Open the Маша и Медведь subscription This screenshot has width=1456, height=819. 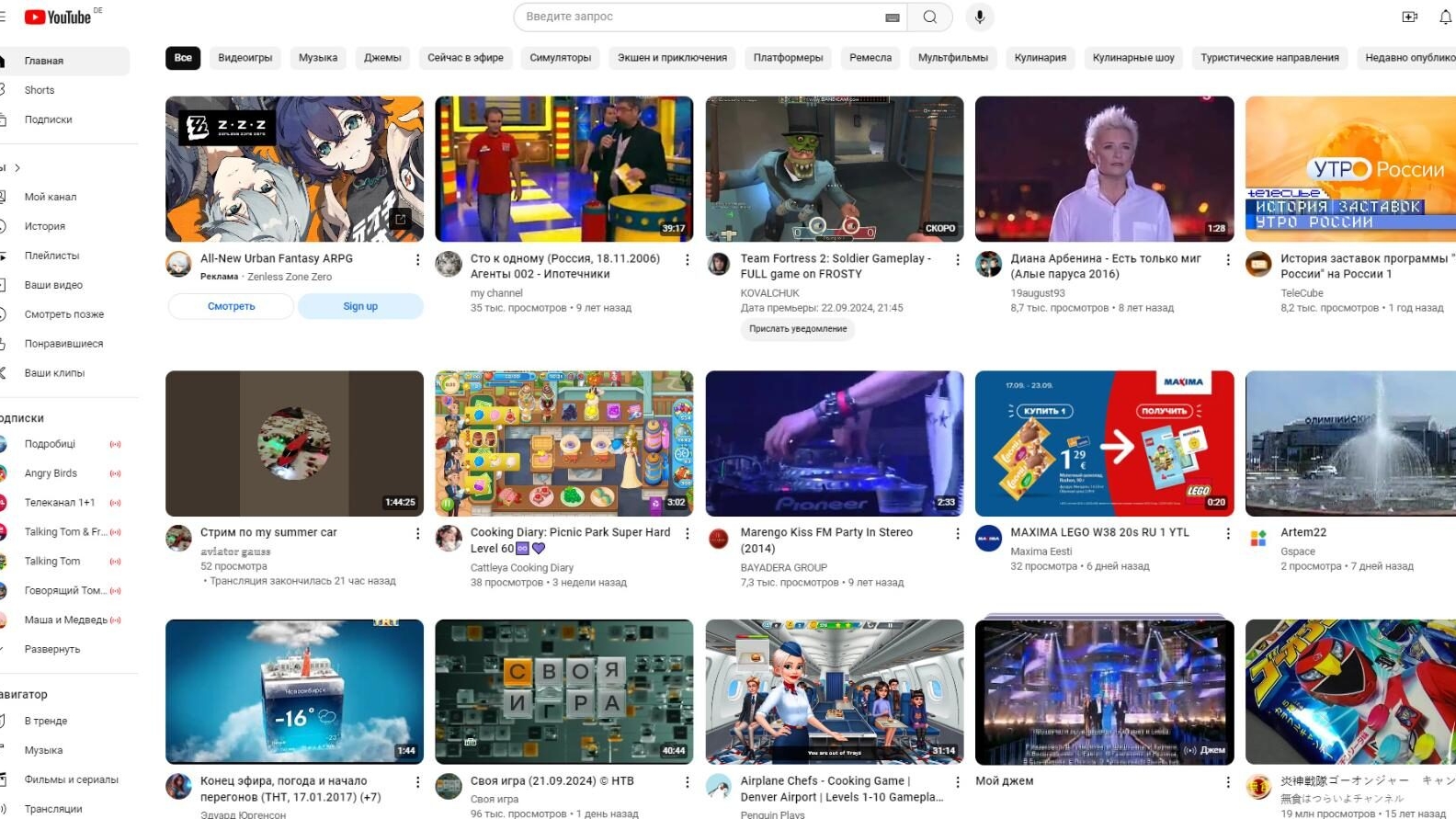[65, 620]
